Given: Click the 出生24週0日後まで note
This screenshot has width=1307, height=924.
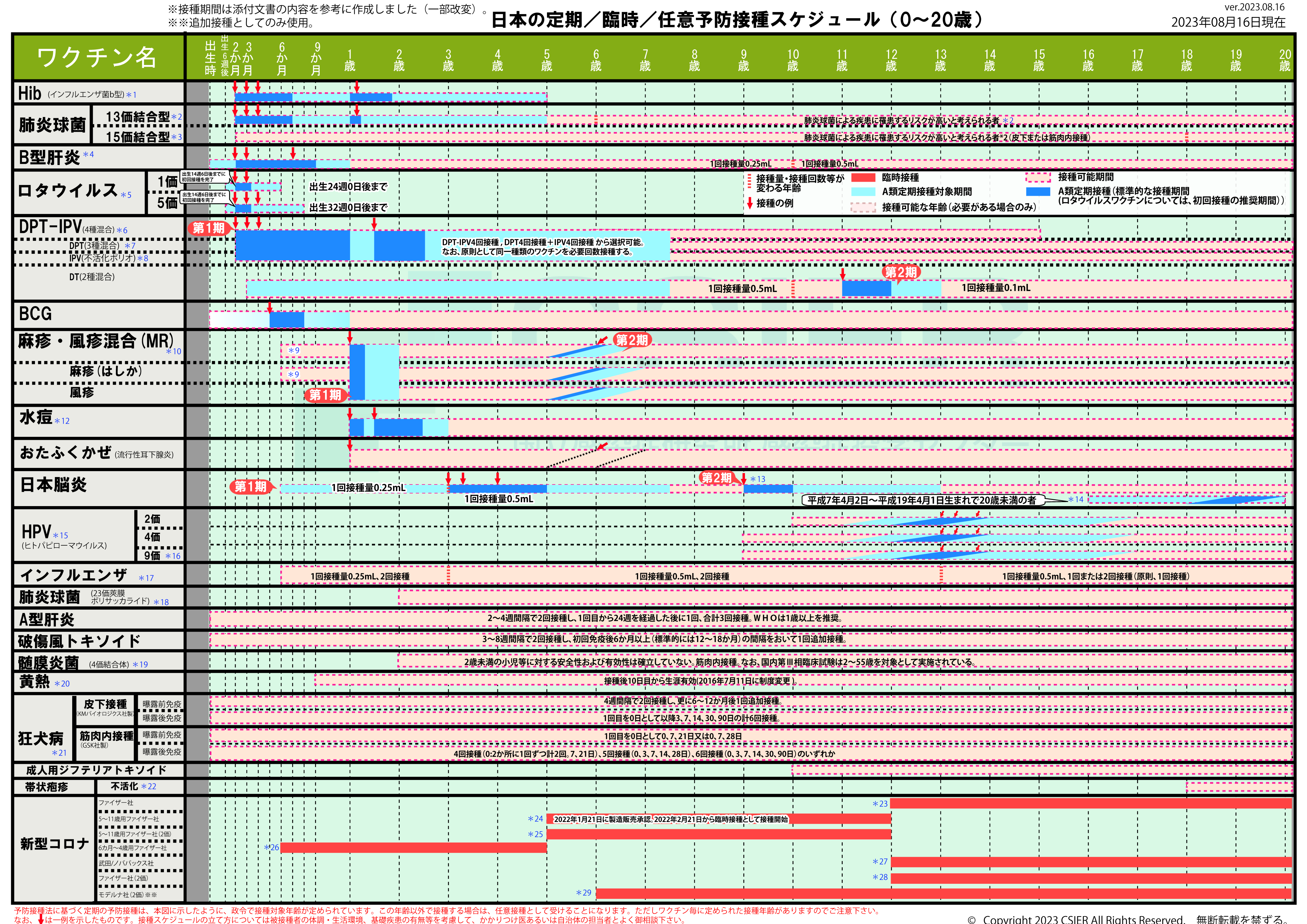Looking at the screenshot, I should pyautogui.click(x=348, y=187).
